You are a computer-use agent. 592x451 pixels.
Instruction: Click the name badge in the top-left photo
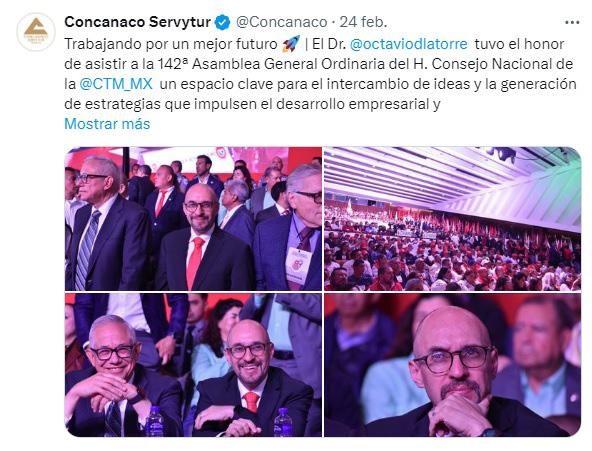pyautogui.click(x=298, y=265)
